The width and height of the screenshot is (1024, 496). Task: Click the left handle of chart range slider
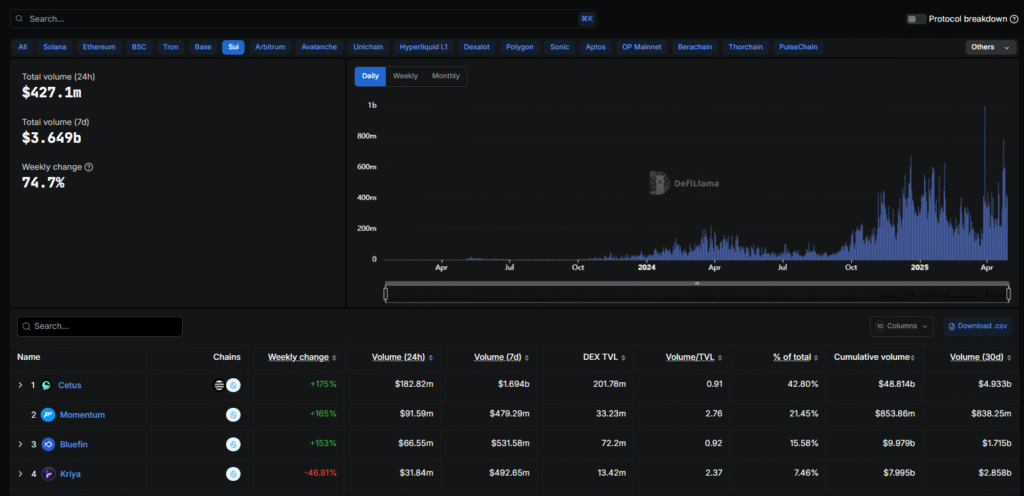(386, 292)
